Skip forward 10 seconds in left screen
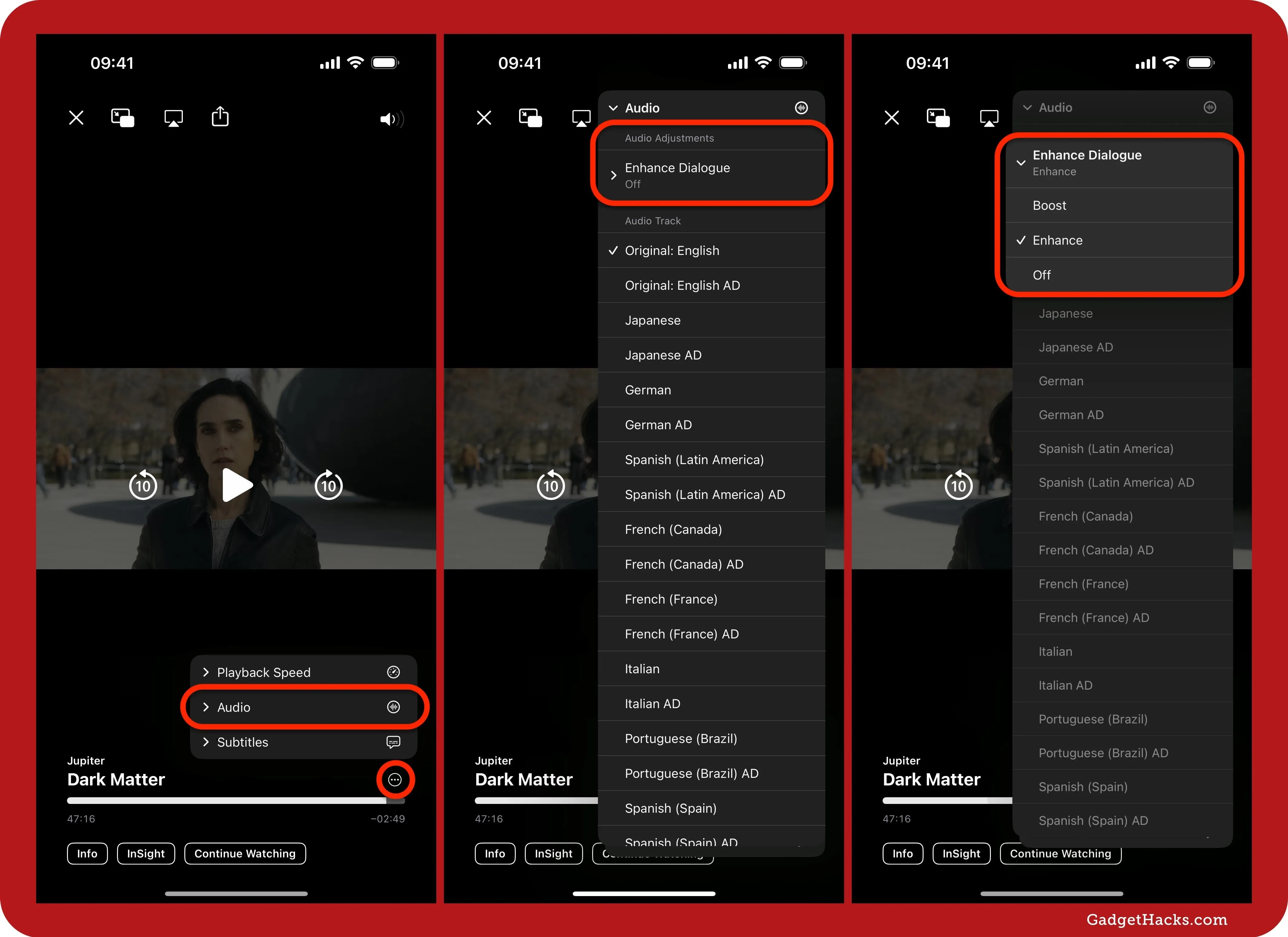This screenshot has height=937, width=1288. [328, 485]
